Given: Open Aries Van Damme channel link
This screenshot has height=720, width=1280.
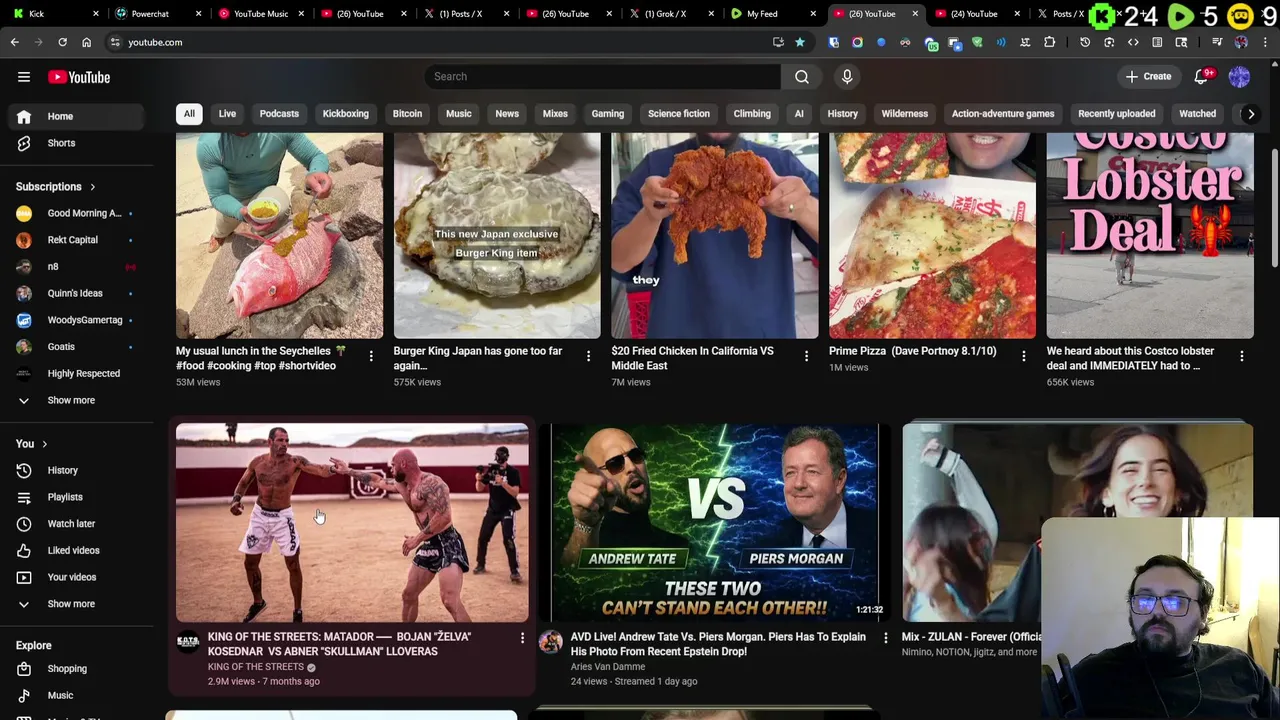Looking at the screenshot, I should point(608,667).
